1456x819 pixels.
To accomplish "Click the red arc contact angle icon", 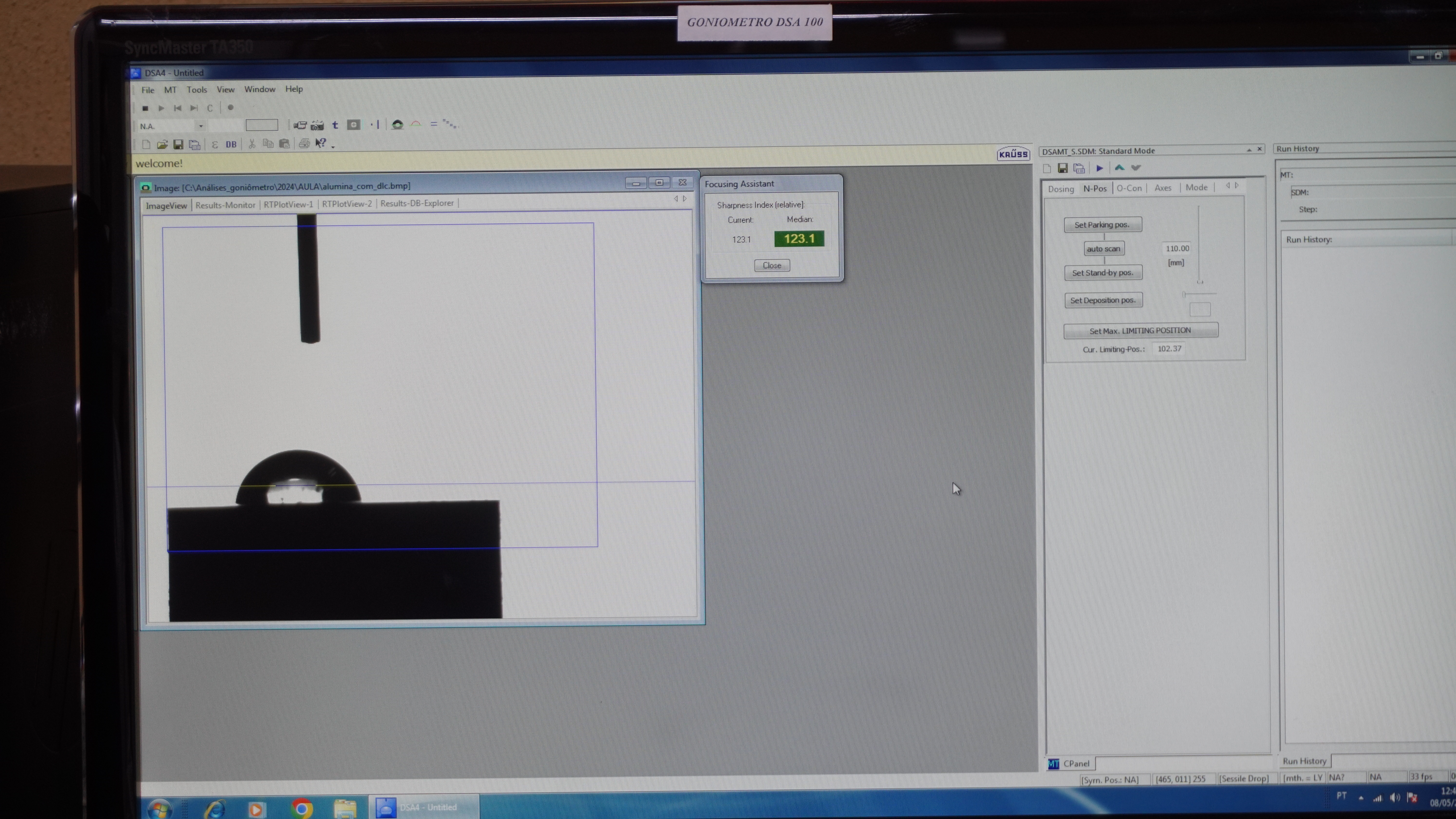I will point(416,124).
